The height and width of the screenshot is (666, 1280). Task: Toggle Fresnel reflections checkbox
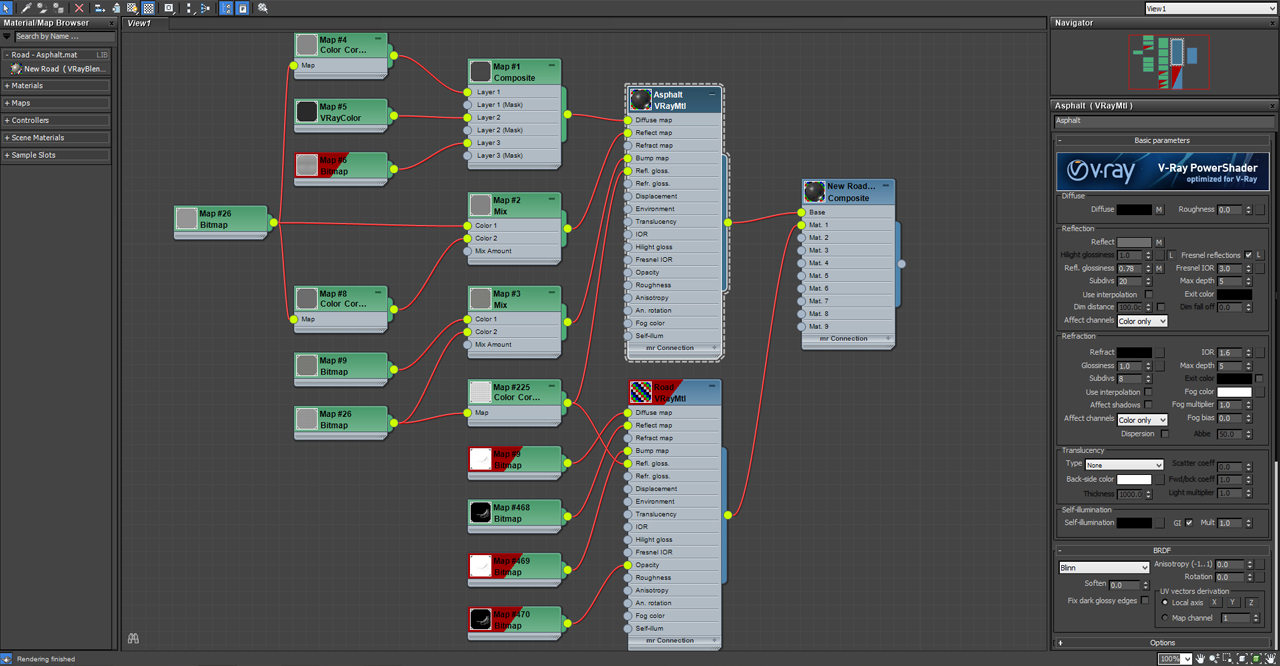coord(1248,255)
